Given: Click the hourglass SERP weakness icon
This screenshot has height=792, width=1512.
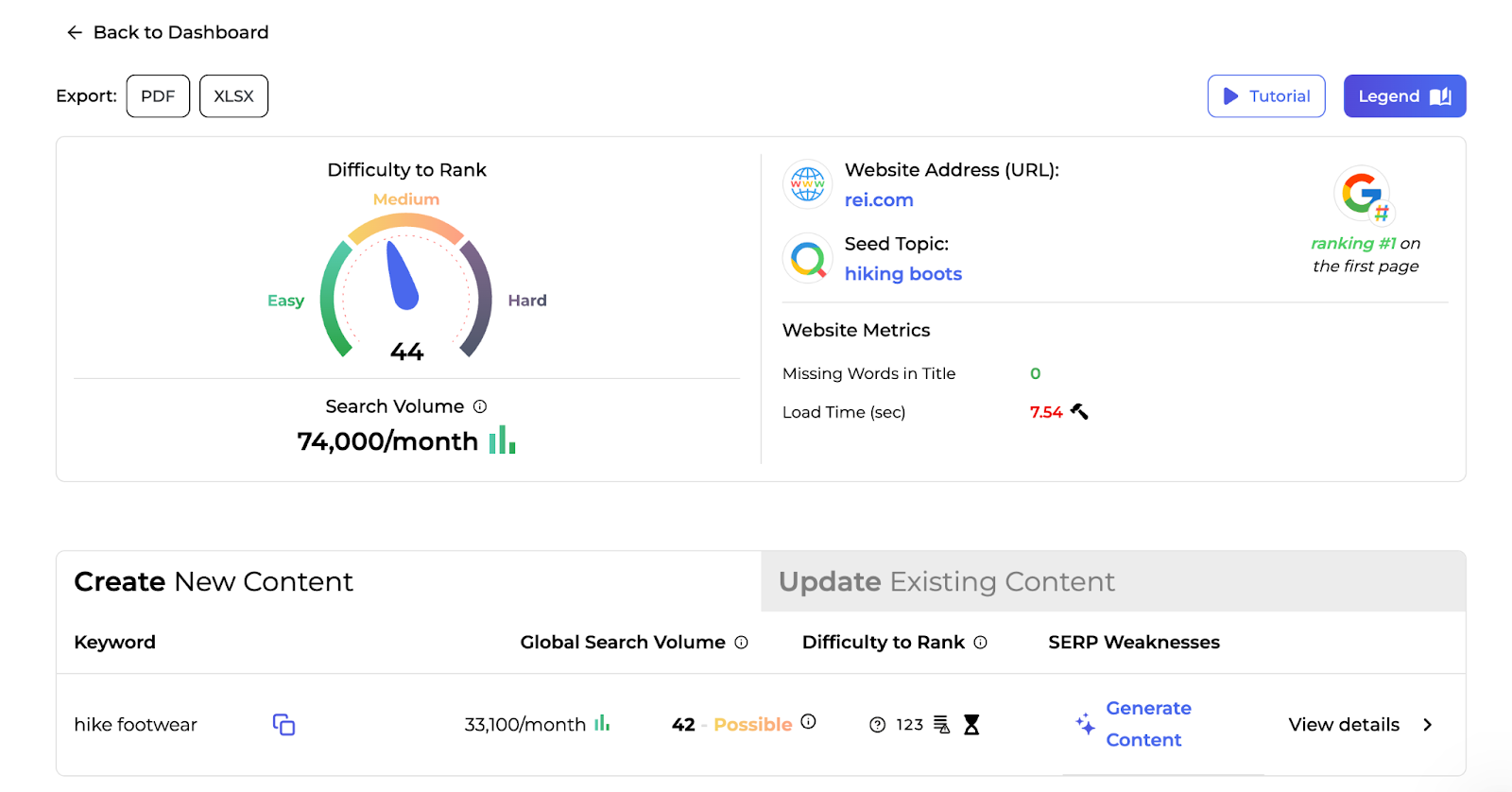Looking at the screenshot, I should click(971, 725).
